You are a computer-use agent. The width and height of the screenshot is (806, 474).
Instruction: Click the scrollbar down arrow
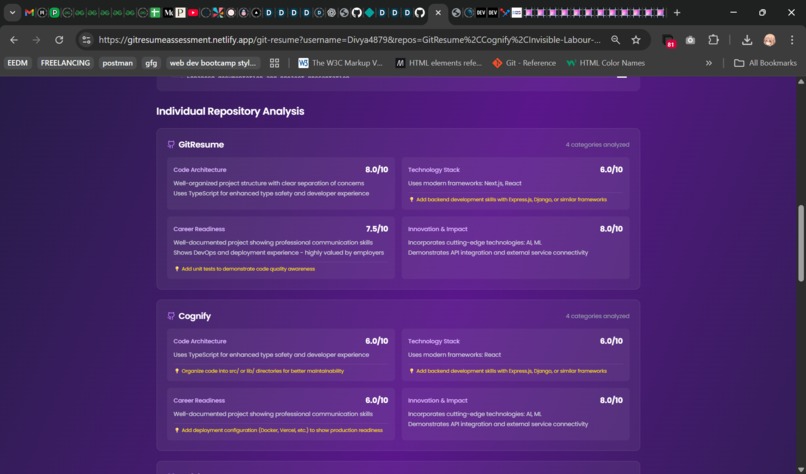coord(800,470)
